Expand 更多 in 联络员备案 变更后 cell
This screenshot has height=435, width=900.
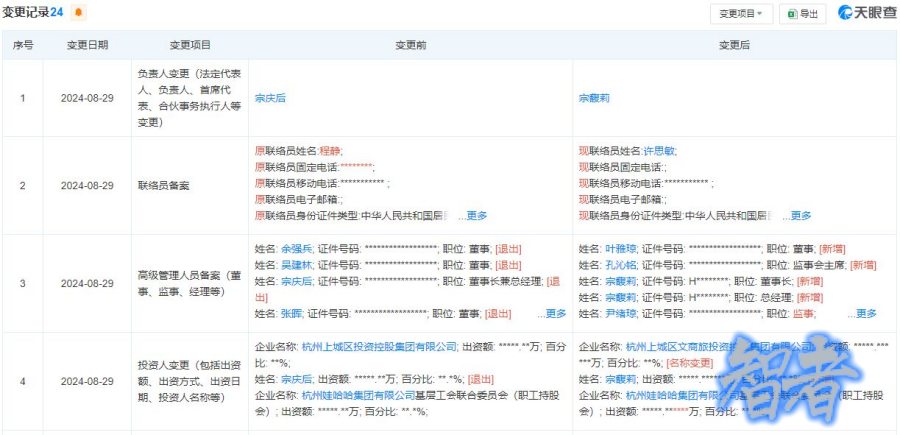pos(796,215)
